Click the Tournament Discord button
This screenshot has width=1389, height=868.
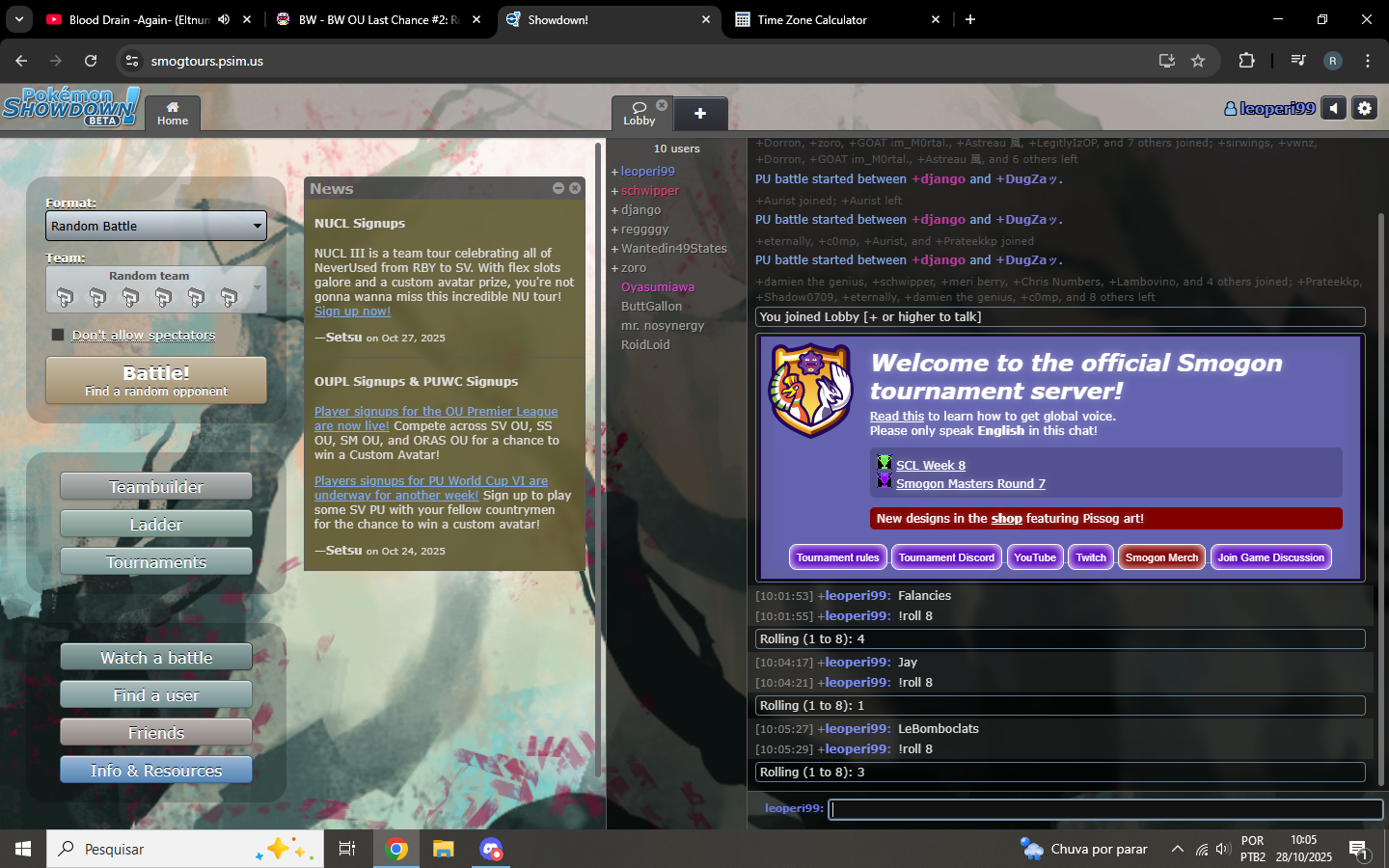(946, 557)
